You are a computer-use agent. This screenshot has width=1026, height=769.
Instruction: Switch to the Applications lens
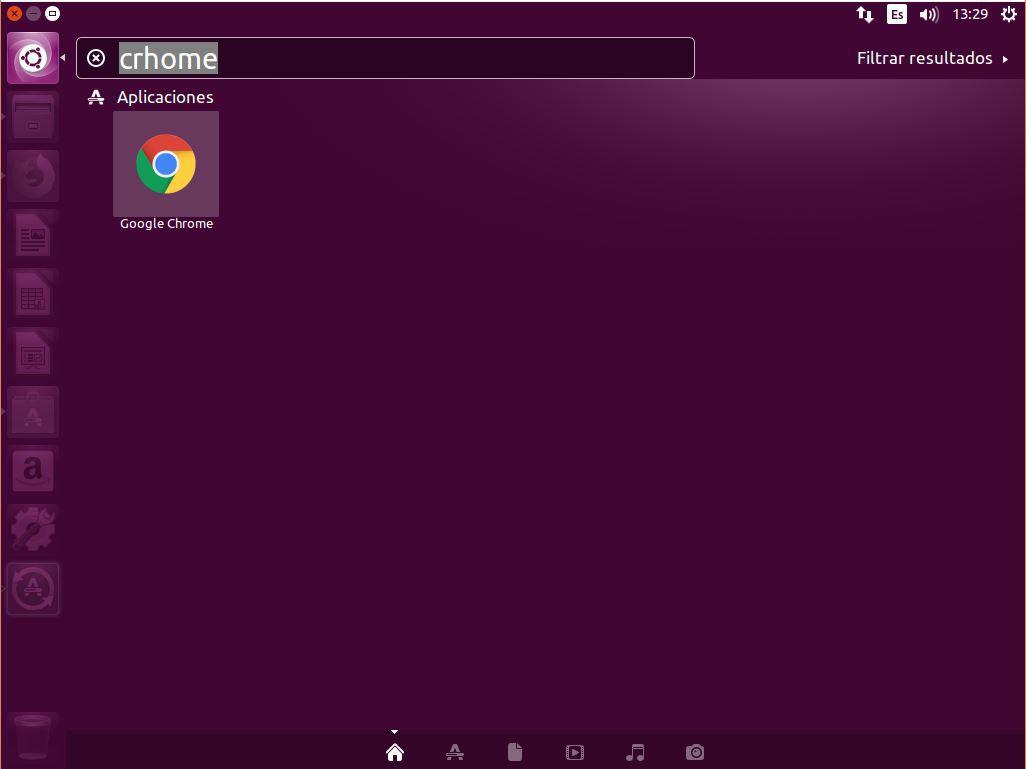tap(455, 752)
